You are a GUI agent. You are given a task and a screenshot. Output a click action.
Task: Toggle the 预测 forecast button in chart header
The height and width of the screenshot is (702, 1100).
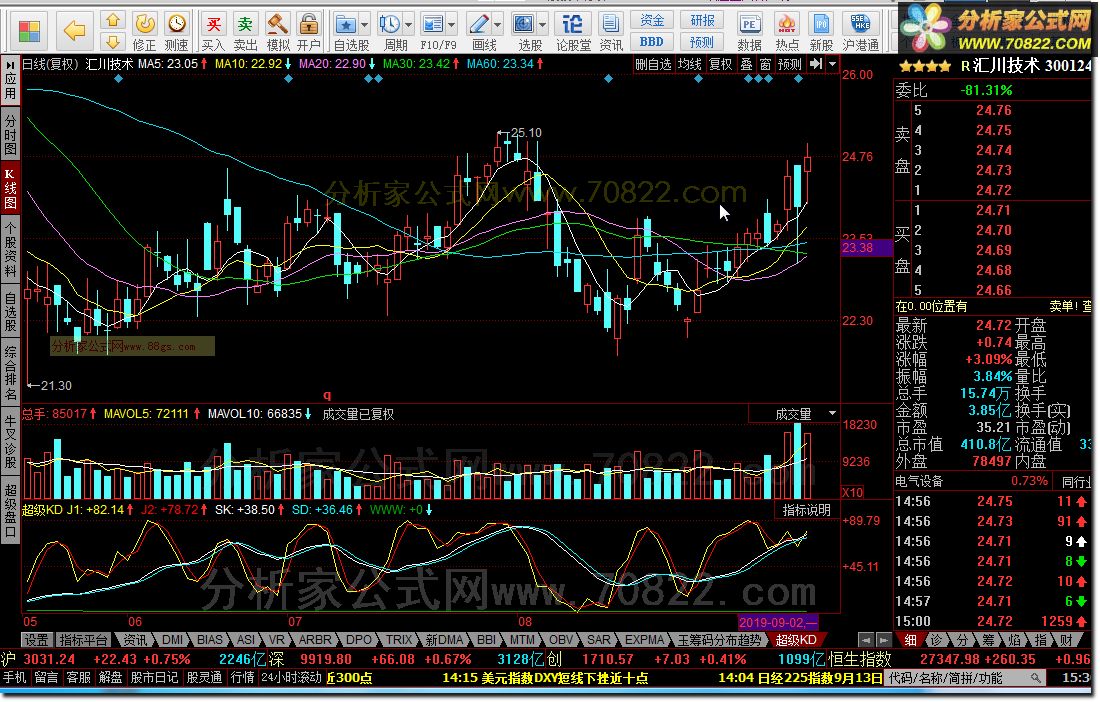pyautogui.click(x=789, y=65)
